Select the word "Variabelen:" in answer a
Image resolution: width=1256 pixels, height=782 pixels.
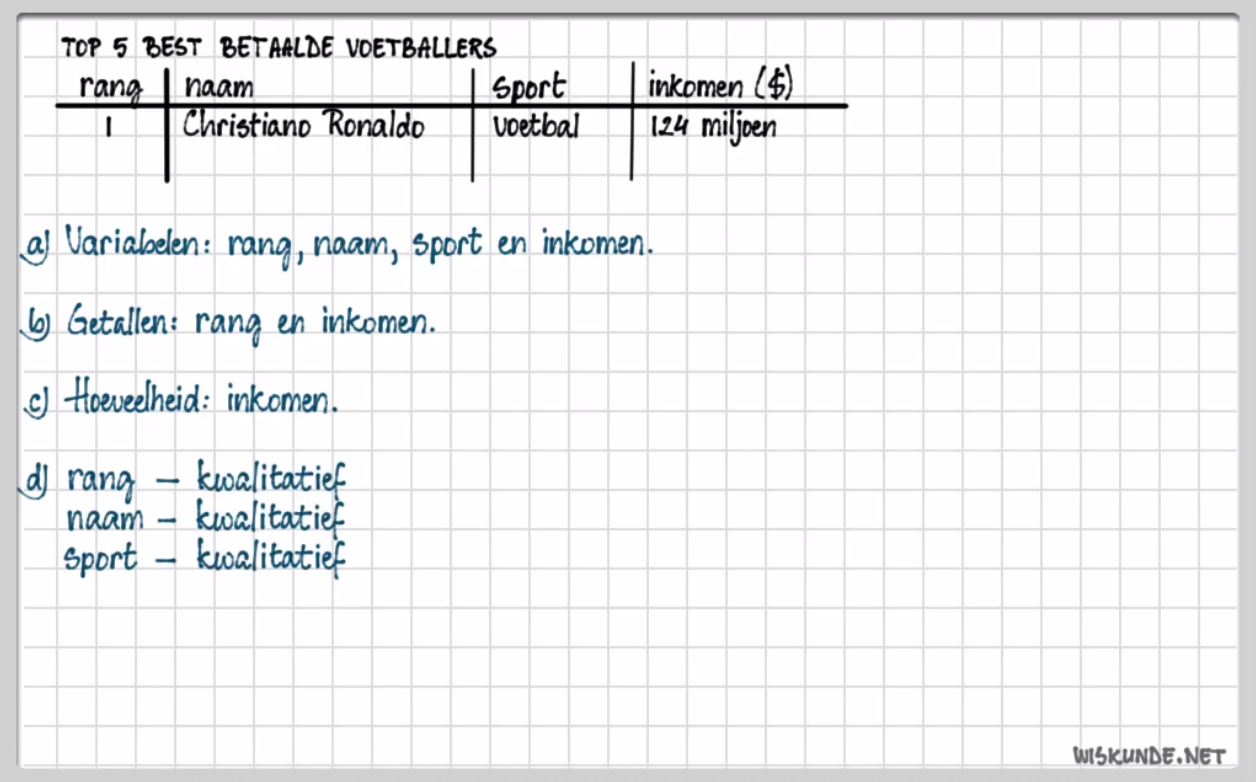(139, 243)
